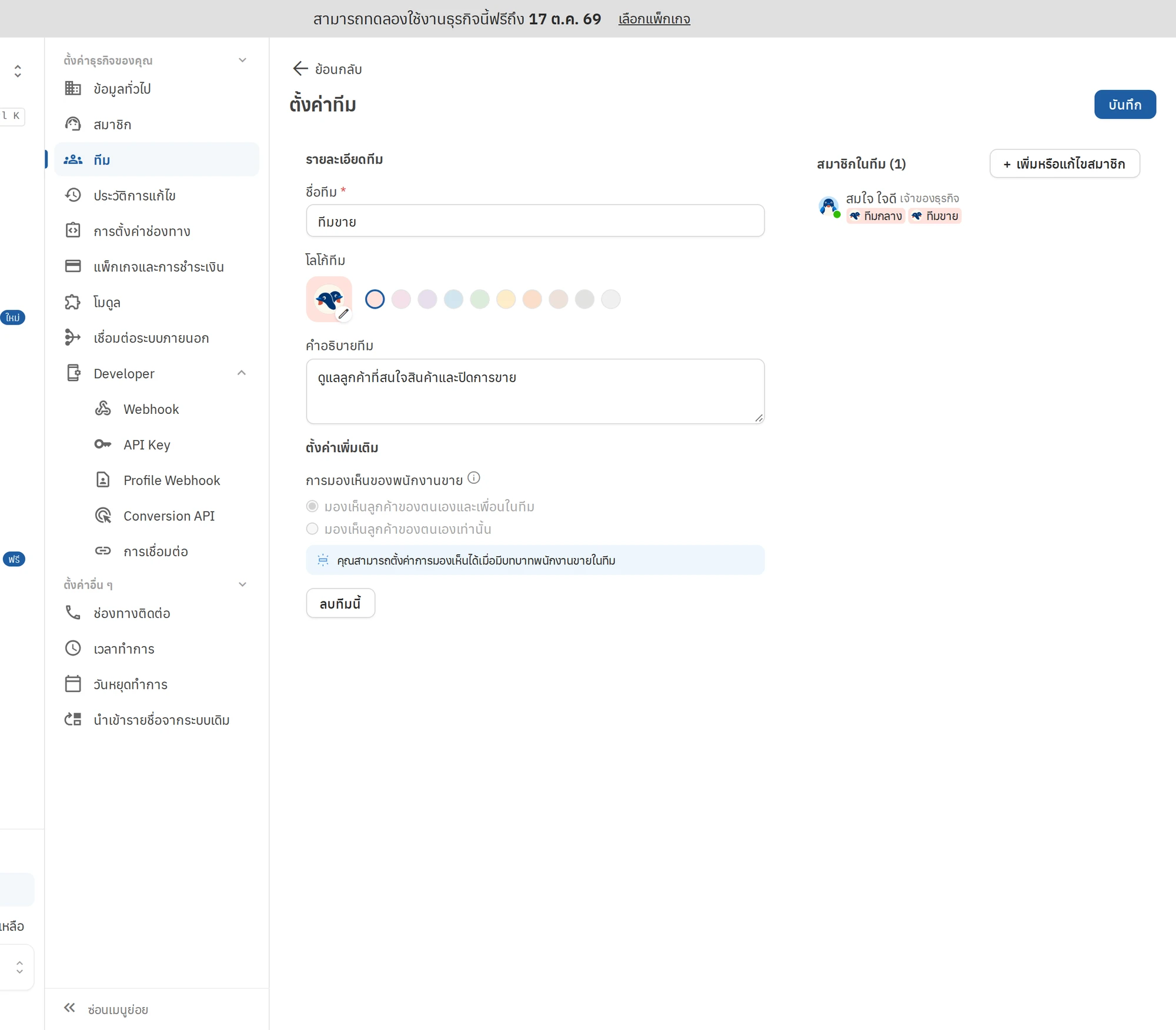Select ทีม in the sidebar
This screenshot has width=1176, height=1030.
156,159
